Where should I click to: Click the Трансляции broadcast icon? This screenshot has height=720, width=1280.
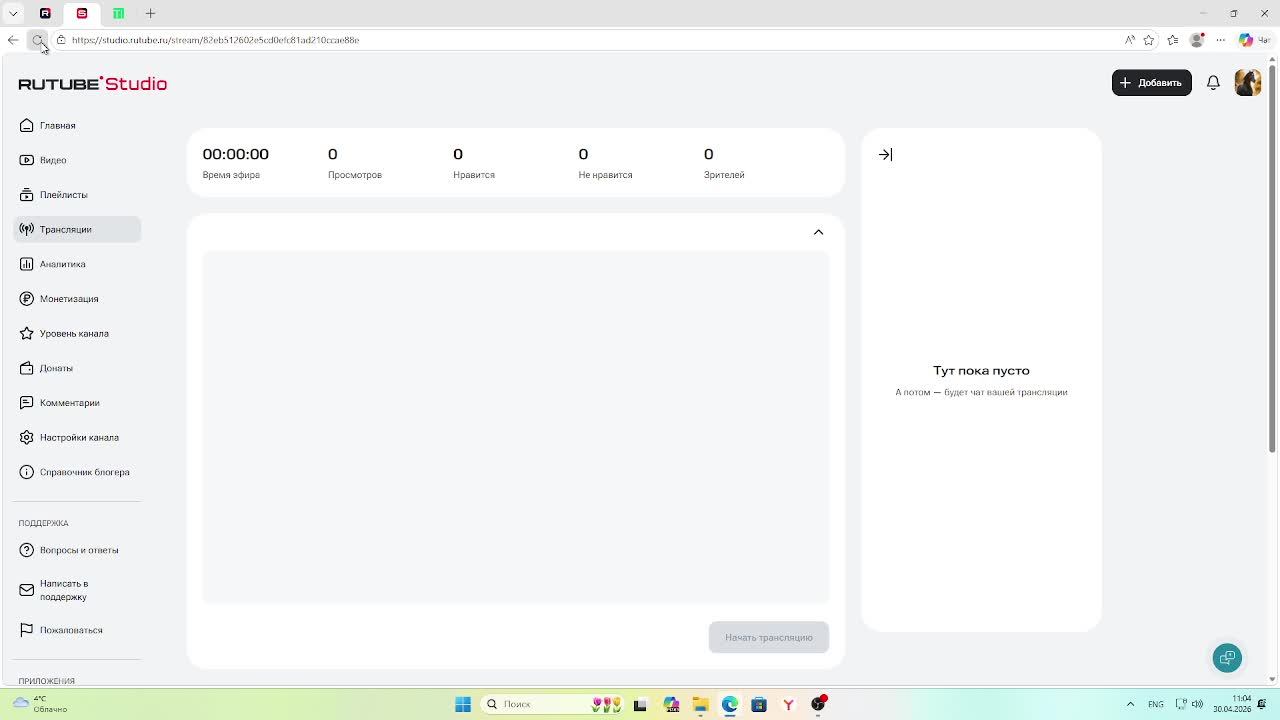tap(27, 229)
